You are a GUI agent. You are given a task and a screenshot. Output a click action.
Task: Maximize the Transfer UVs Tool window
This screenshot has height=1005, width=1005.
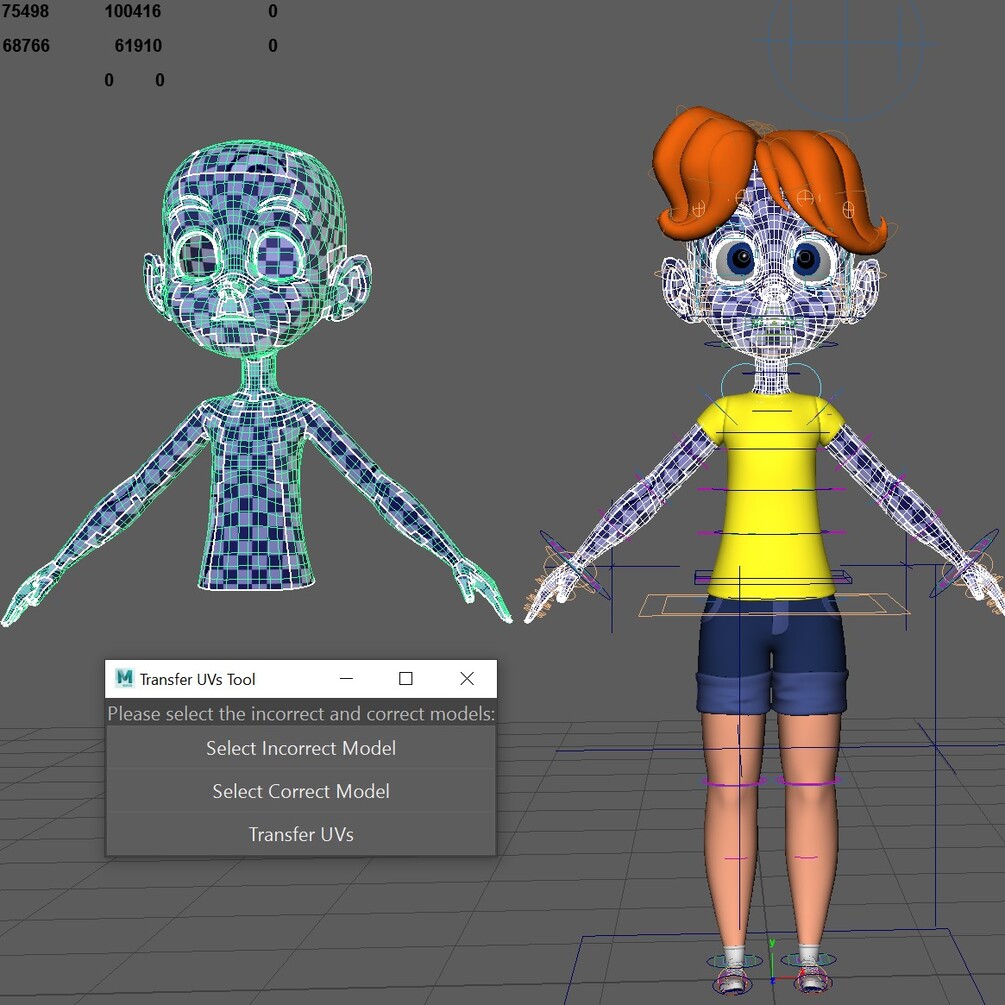pos(406,678)
